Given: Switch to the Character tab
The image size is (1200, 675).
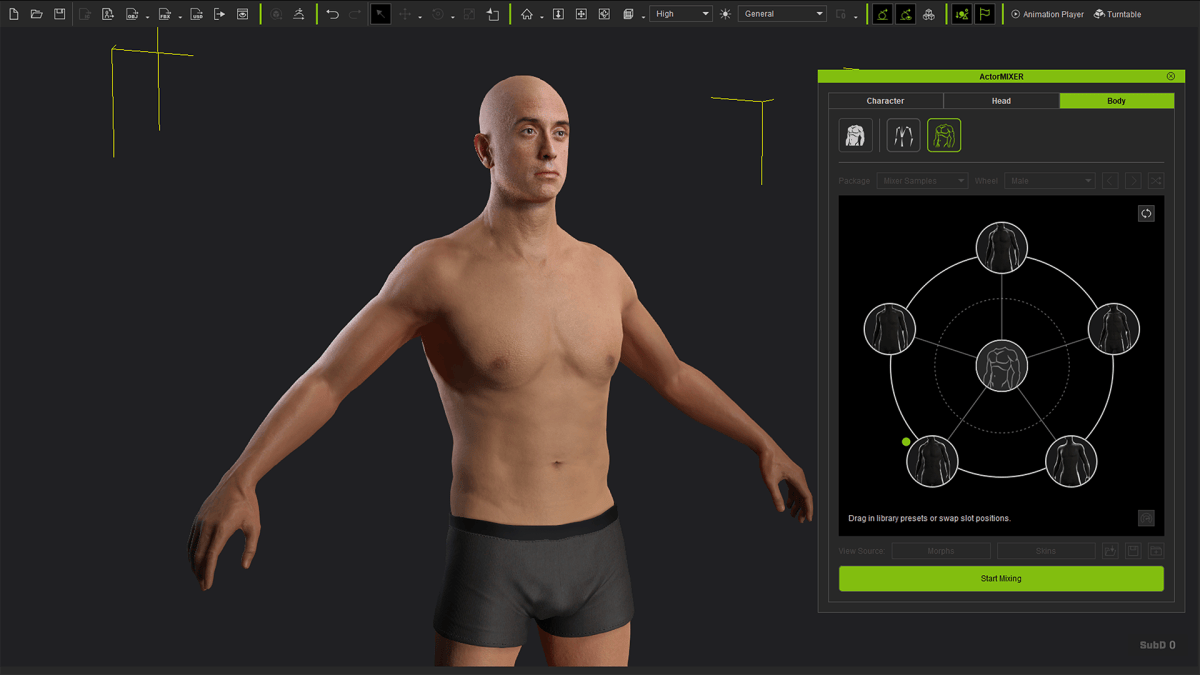Looking at the screenshot, I should (x=885, y=101).
